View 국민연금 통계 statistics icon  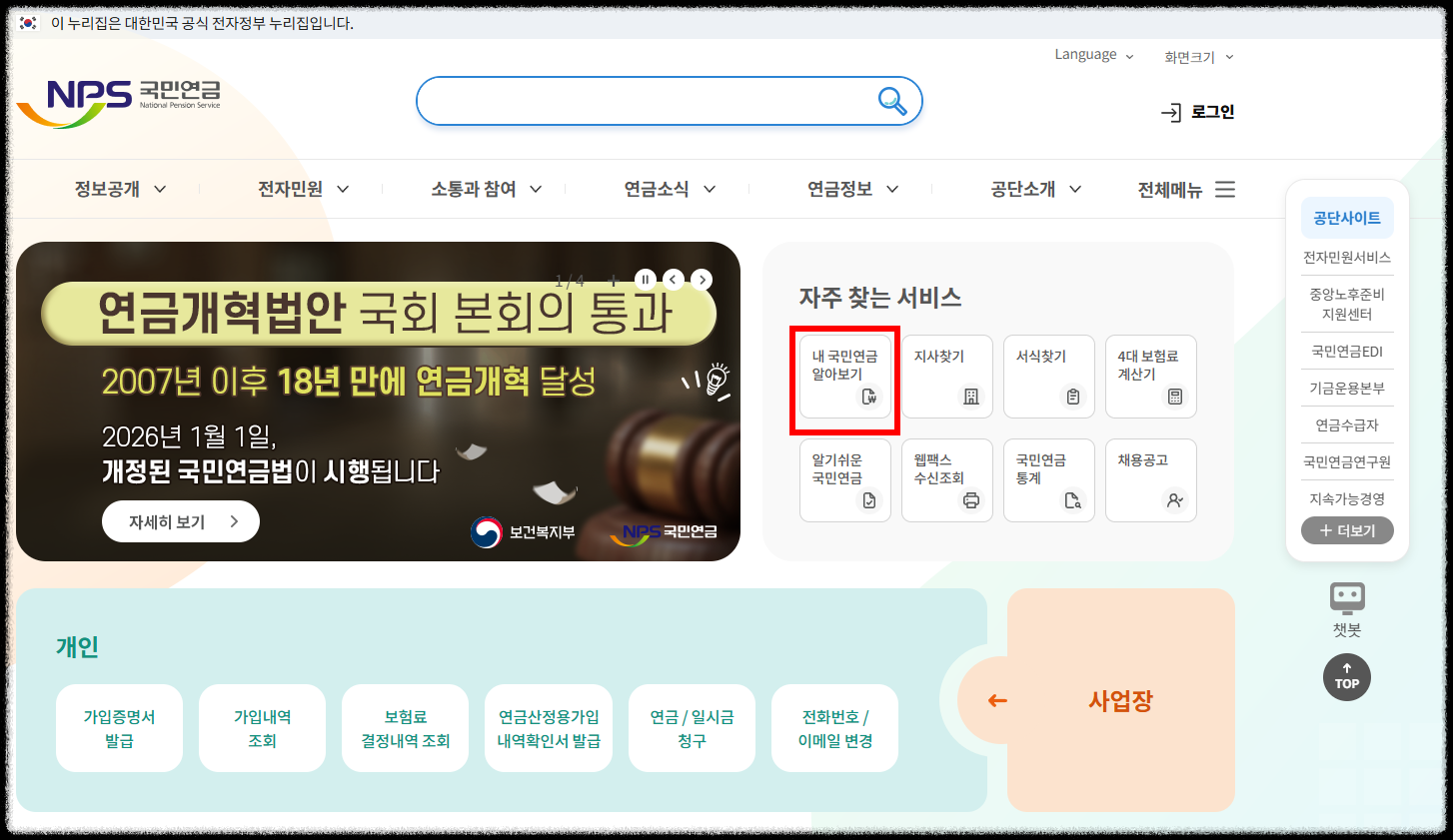[x=1048, y=480]
